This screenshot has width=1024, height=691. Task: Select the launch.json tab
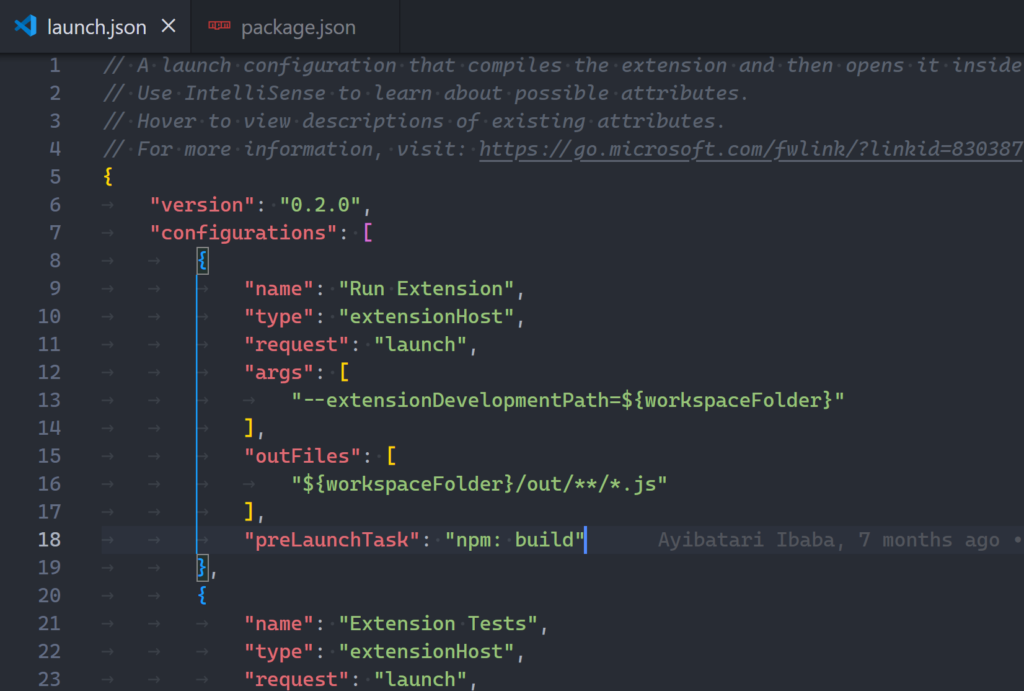(96, 27)
